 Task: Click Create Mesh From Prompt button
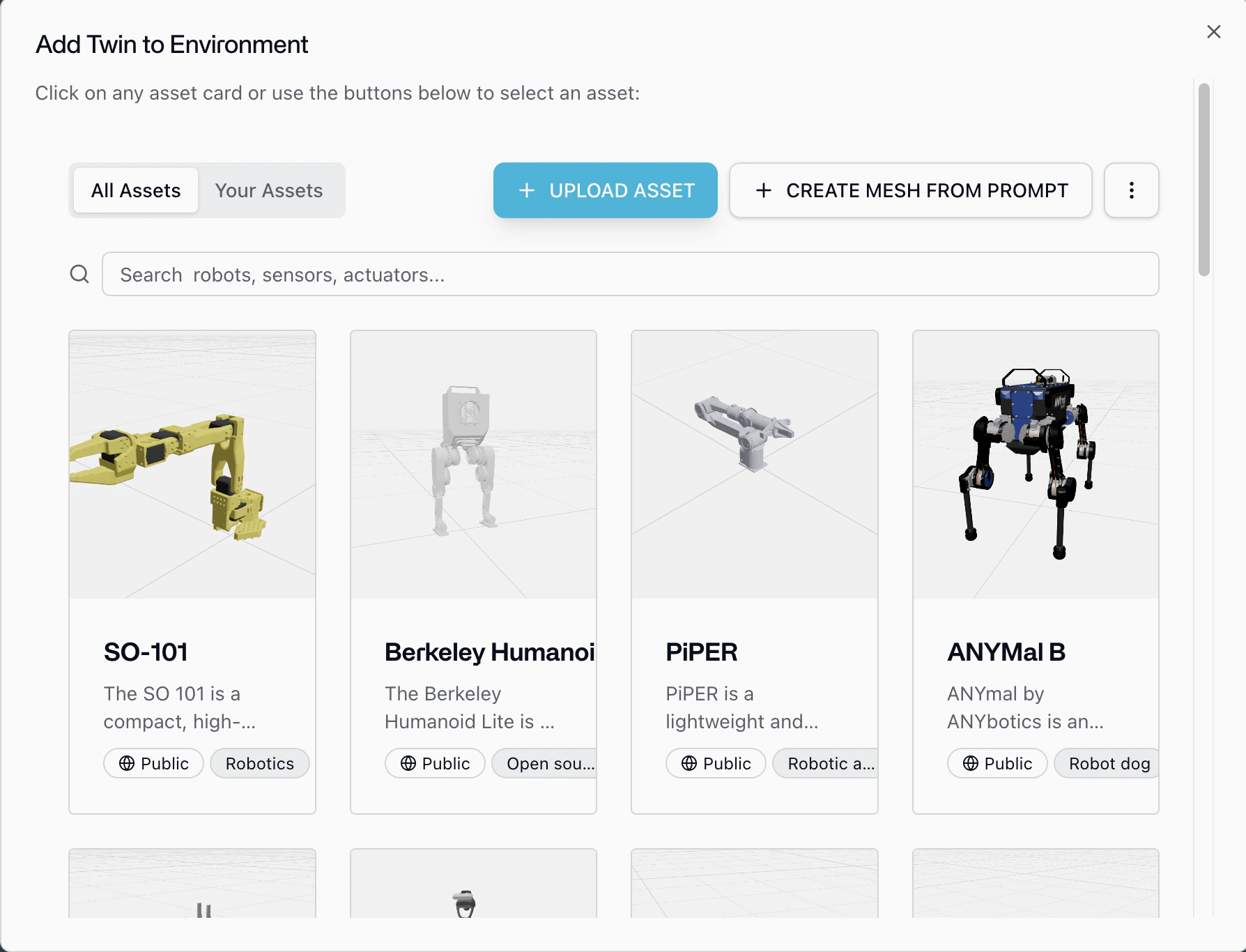point(910,190)
